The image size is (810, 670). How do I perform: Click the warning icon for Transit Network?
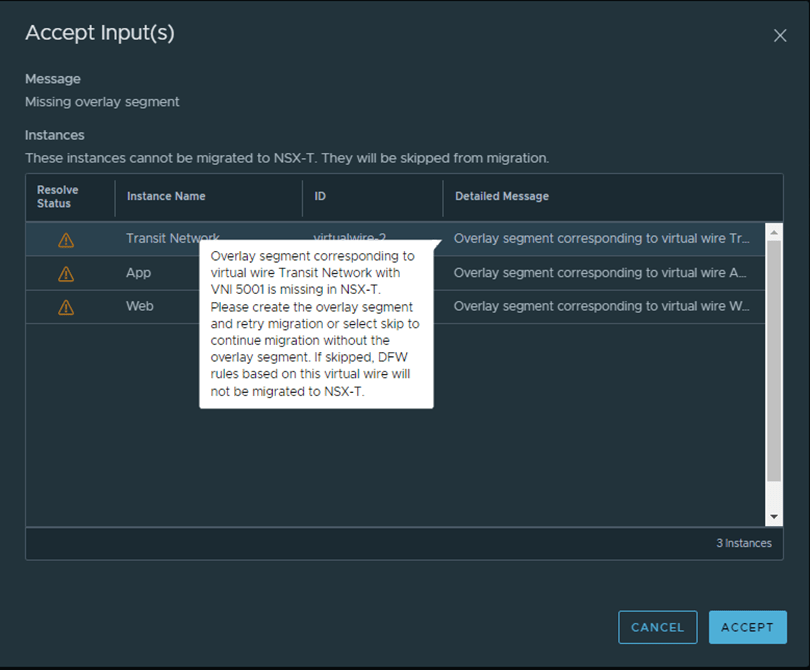click(x=66, y=240)
